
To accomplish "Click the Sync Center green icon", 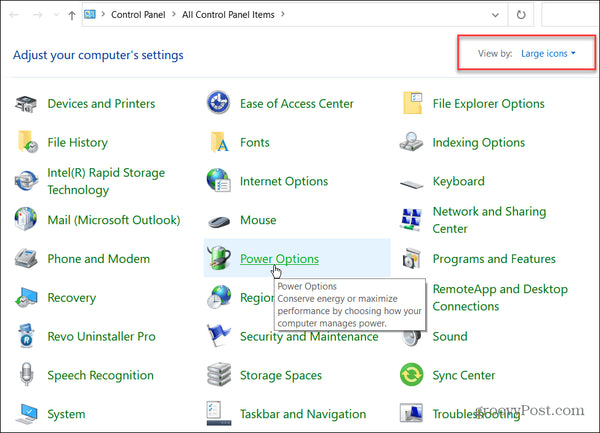I will coord(411,374).
